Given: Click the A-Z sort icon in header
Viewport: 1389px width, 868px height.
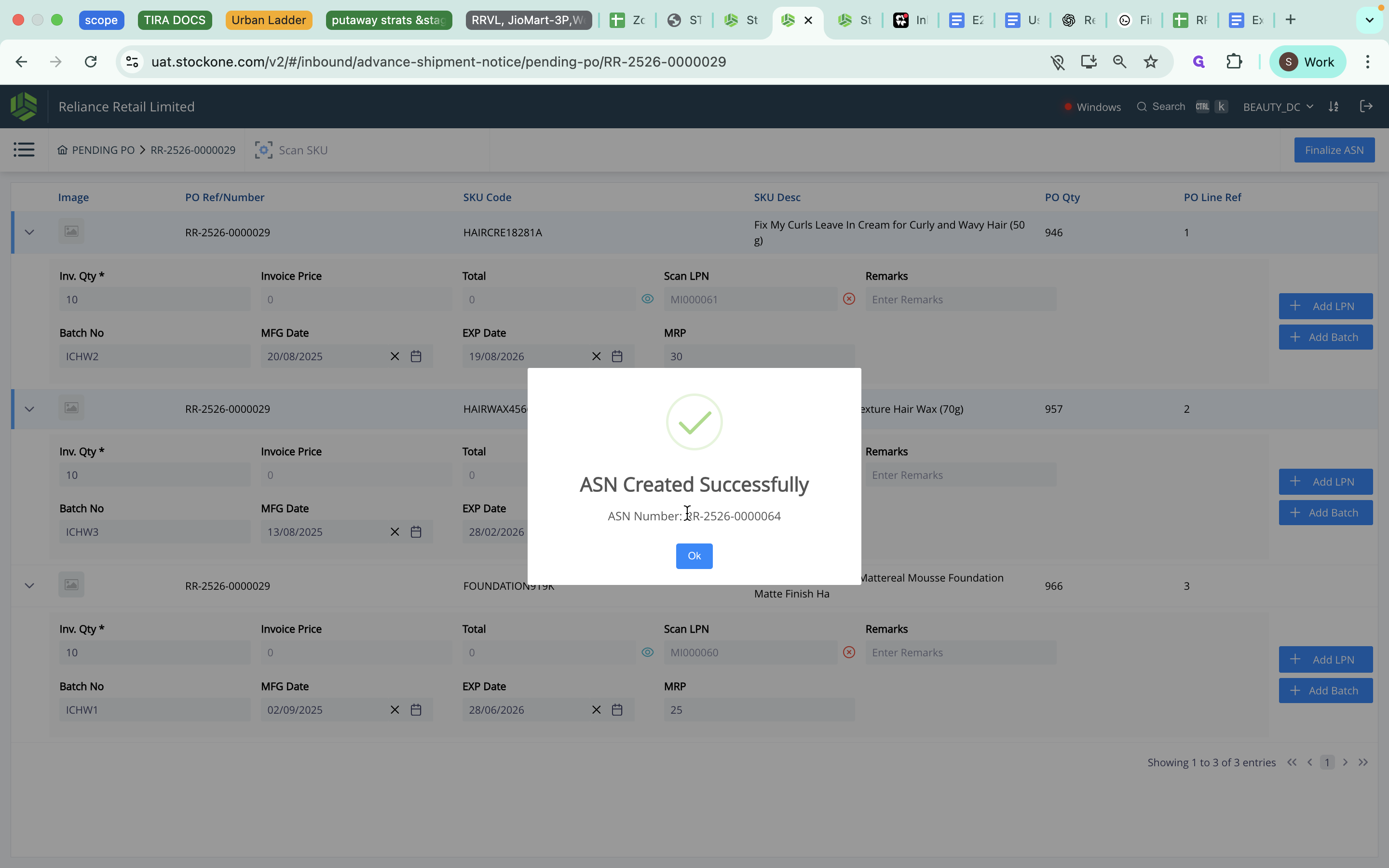Looking at the screenshot, I should [1334, 107].
